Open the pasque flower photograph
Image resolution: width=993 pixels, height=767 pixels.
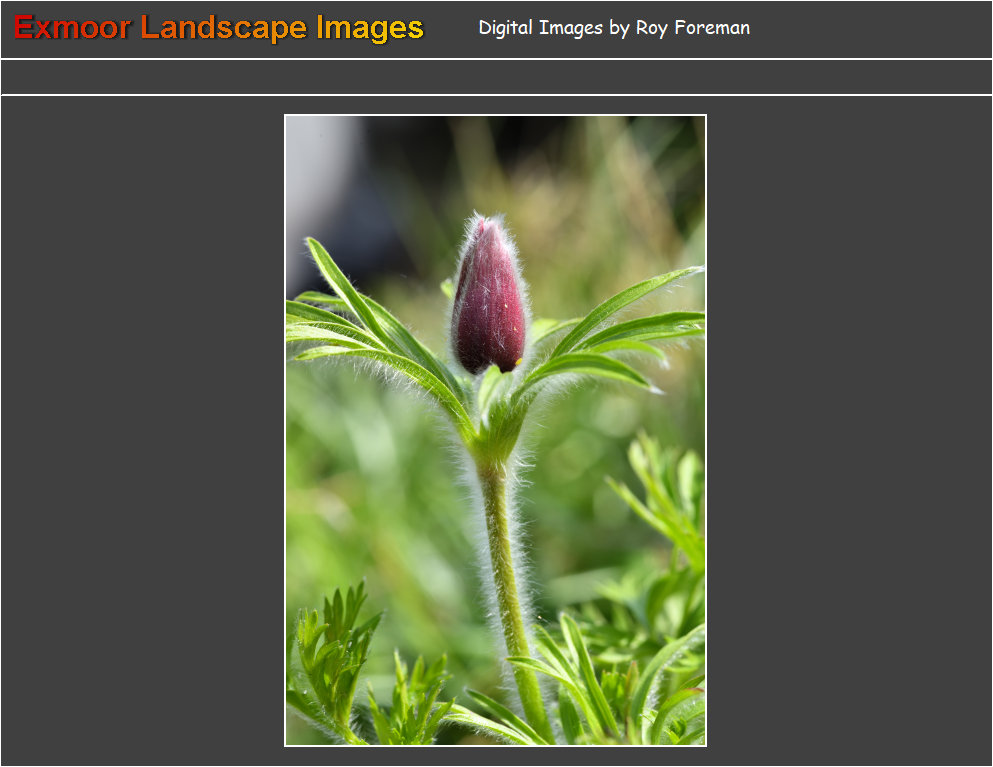pos(495,430)
